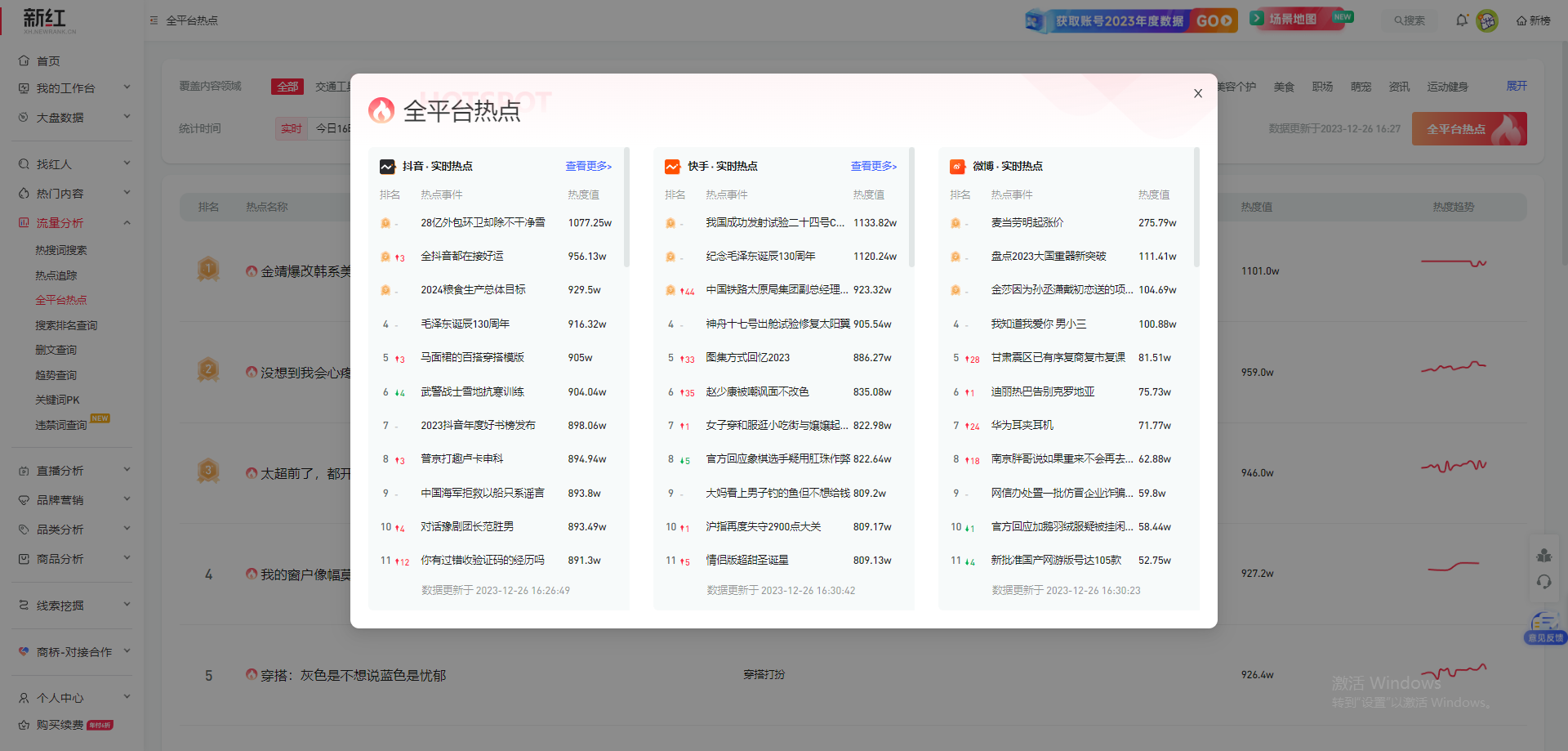The image size is (1568, 751).
Task: Click the 微博 platform icon in popup
Action: 957,167
